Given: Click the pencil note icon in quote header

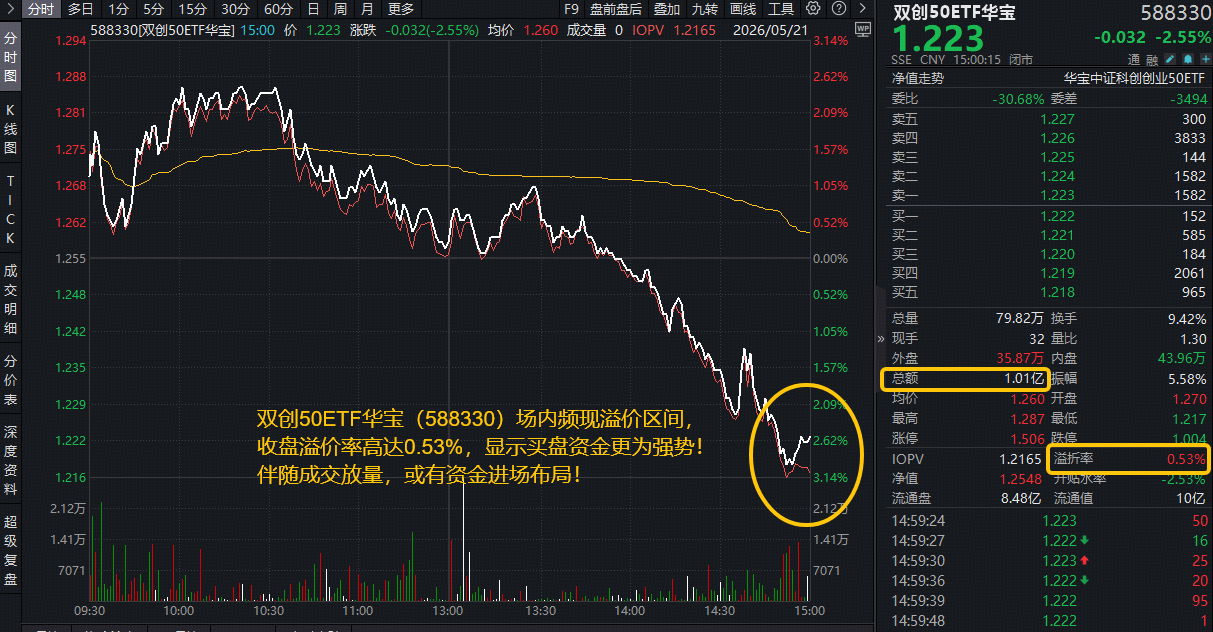Looking at the screenshot, I should 1169,59.
